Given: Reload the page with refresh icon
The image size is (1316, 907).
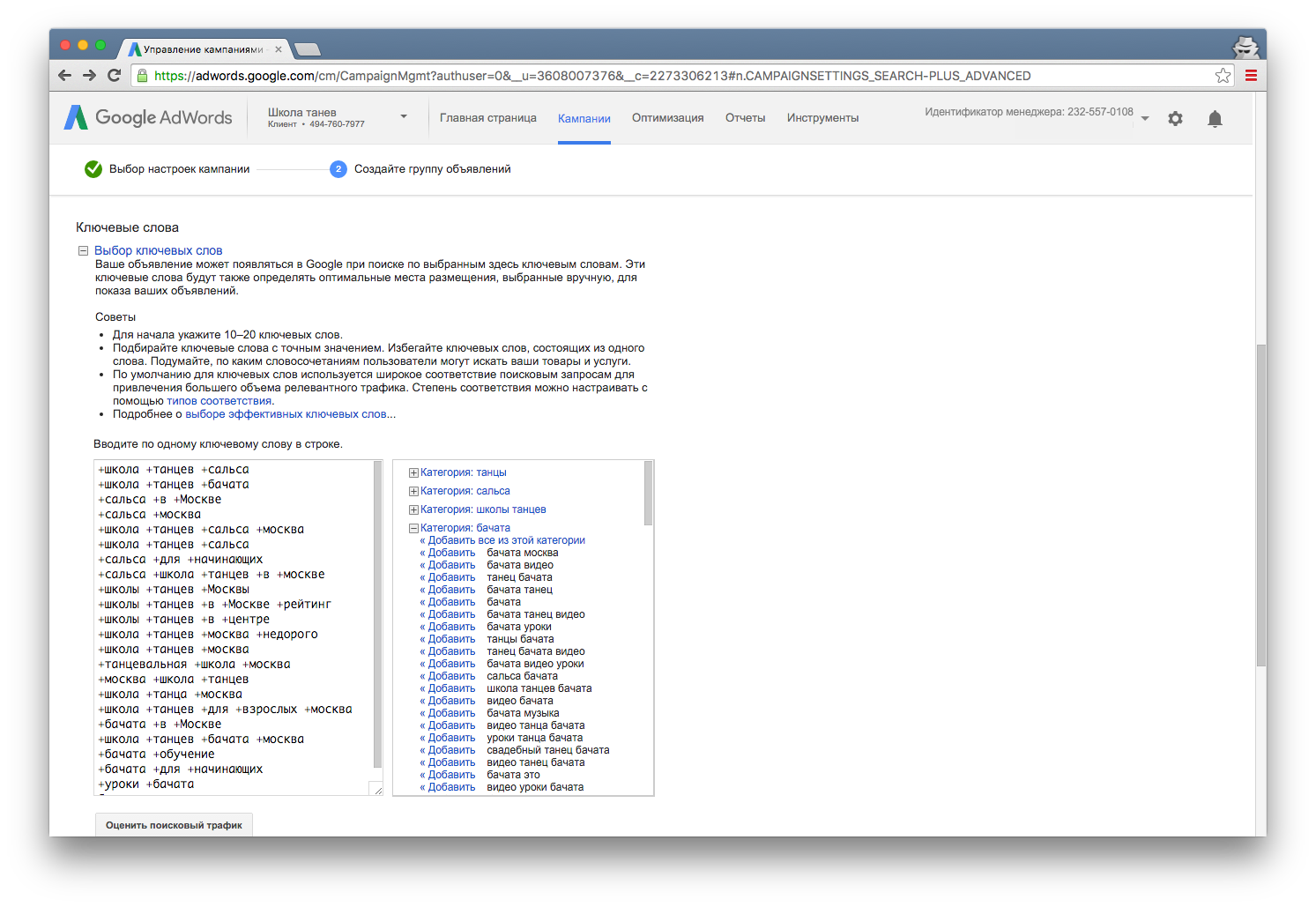Looking at the screenshot, I should (114, 76).
